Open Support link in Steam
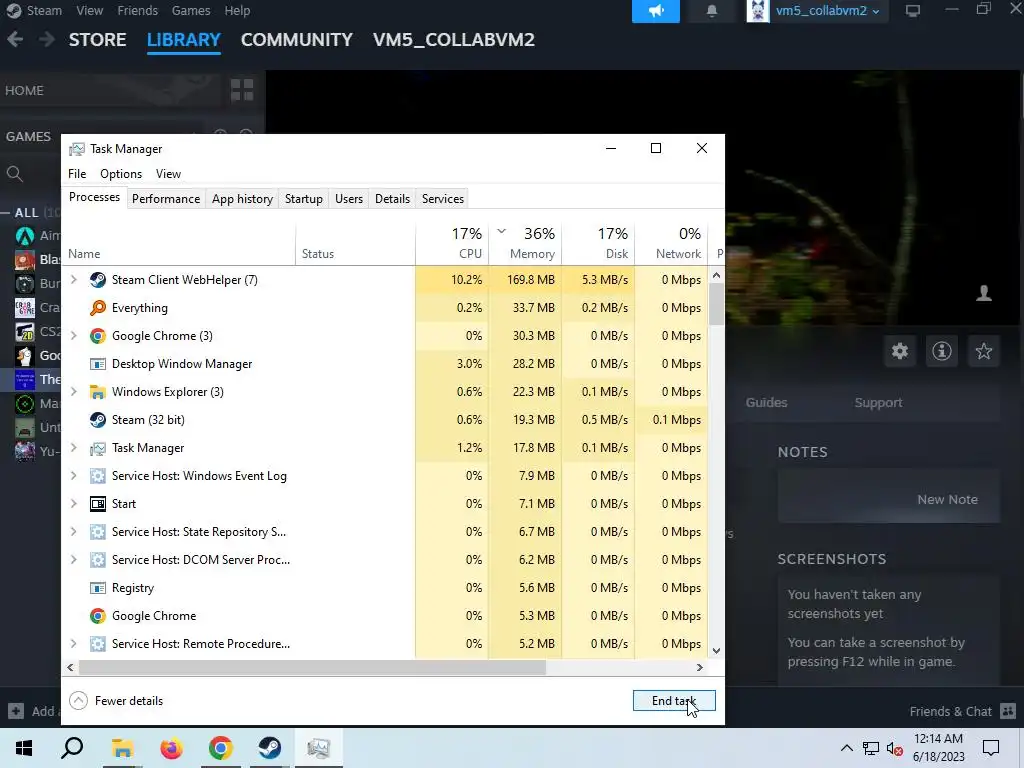The height and width of the screenshot is (768, 1024). click(878, 402)
